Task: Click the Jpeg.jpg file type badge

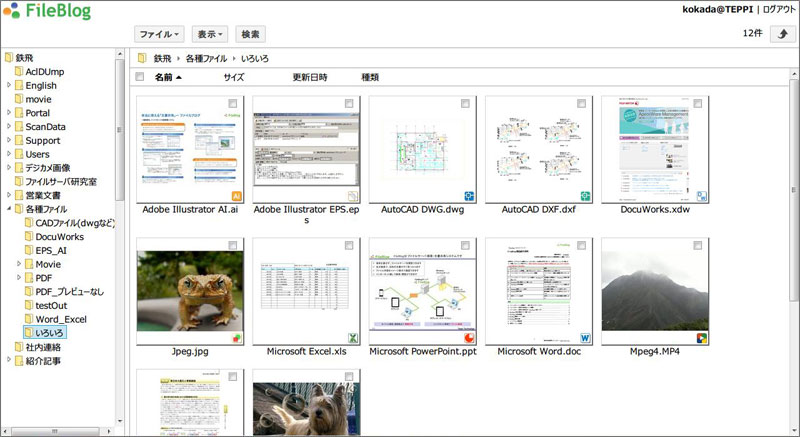Action: [x=237, y=338]
